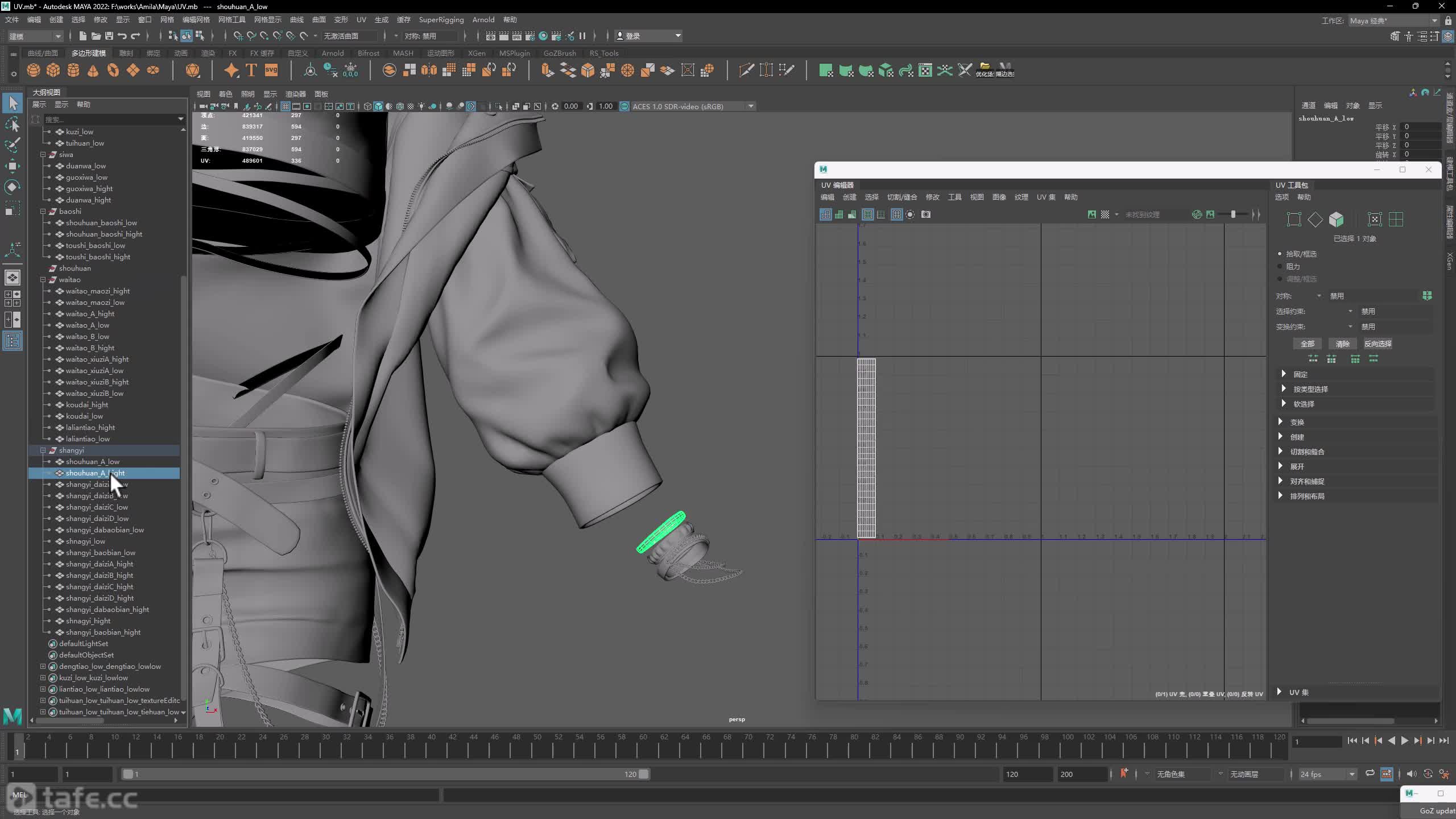Select the Move tool in the toolbox
Screen dimensions: 1456x819
(13, 166)
